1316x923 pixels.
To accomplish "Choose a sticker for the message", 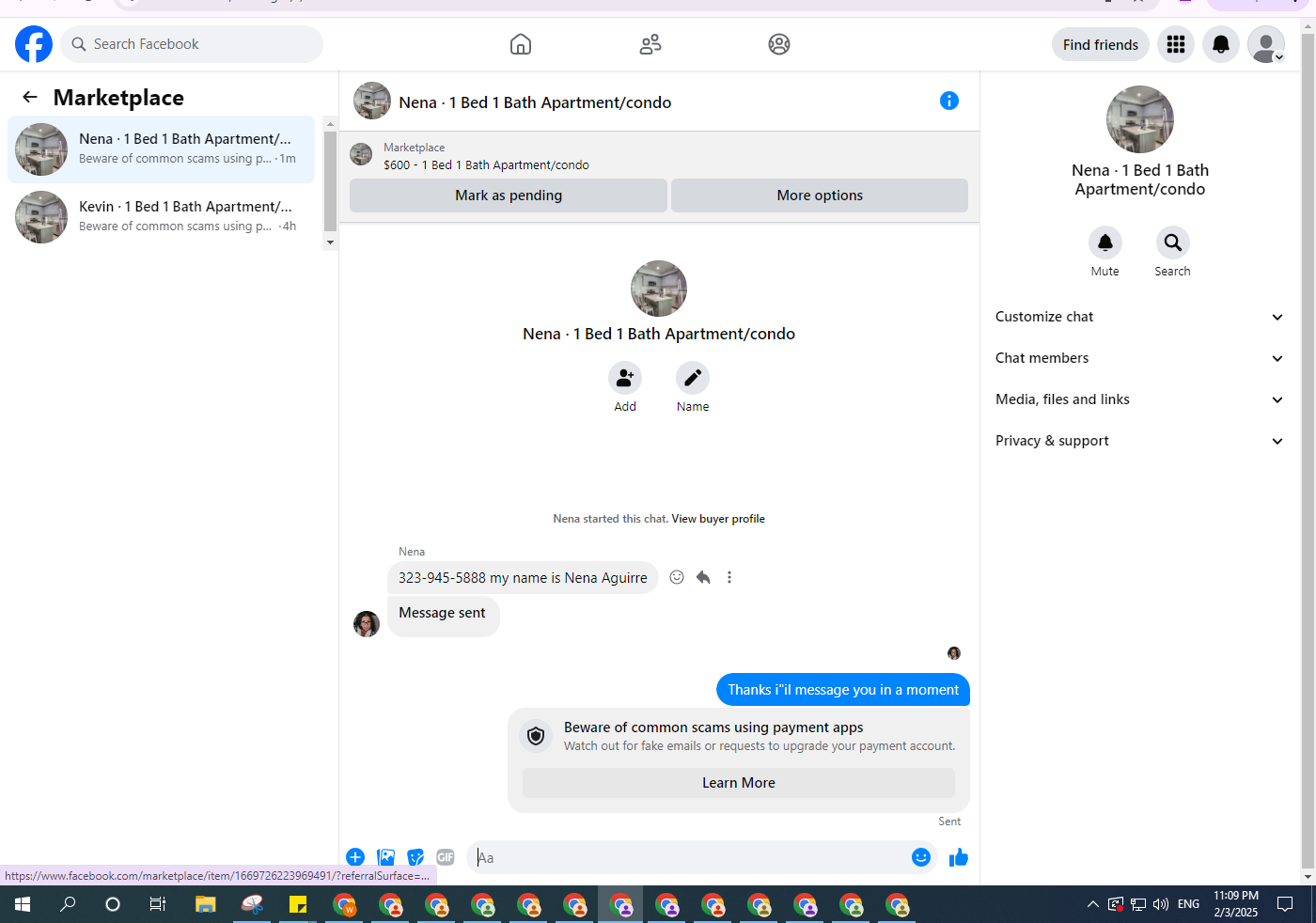I will [415, 857].
